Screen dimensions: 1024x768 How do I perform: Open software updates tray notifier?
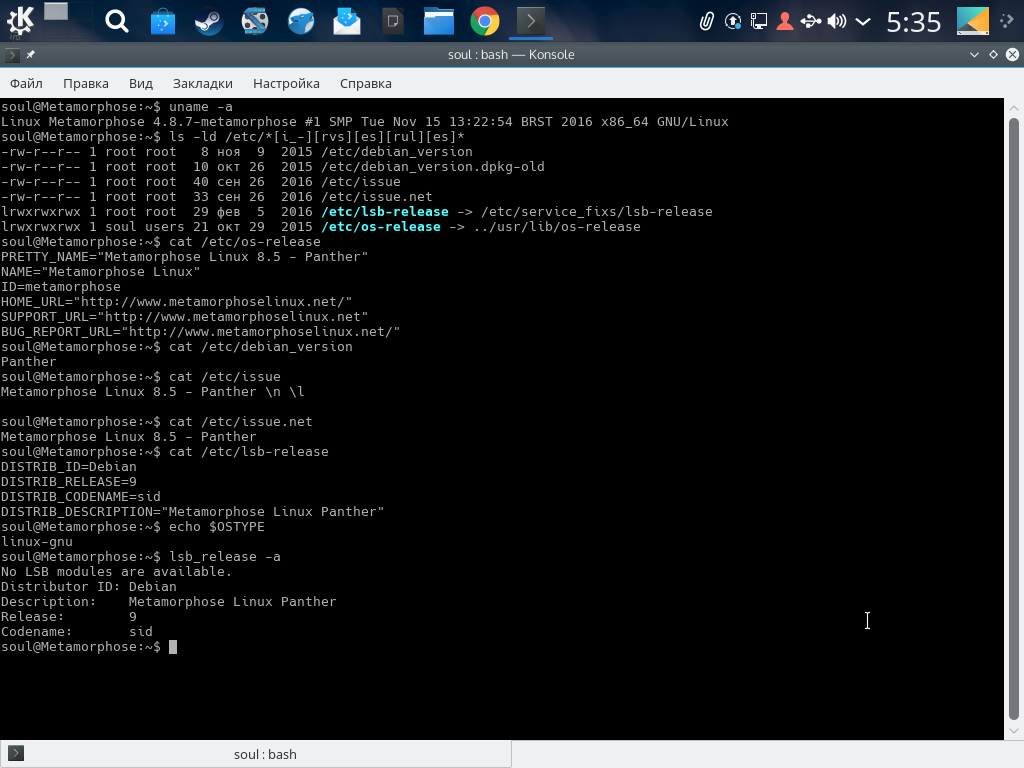(733, 22)
